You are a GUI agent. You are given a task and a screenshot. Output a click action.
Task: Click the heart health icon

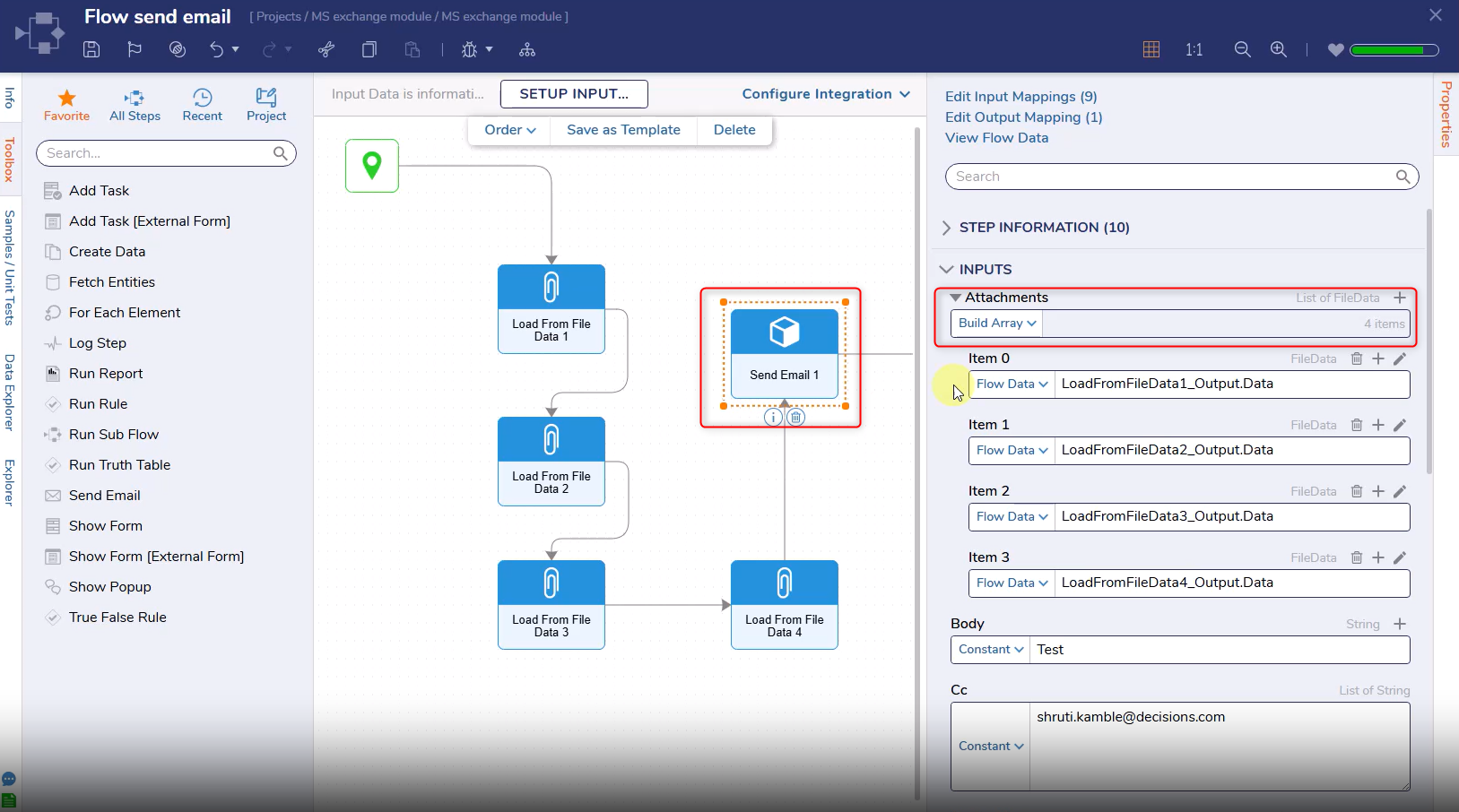tap(1336, 50)
